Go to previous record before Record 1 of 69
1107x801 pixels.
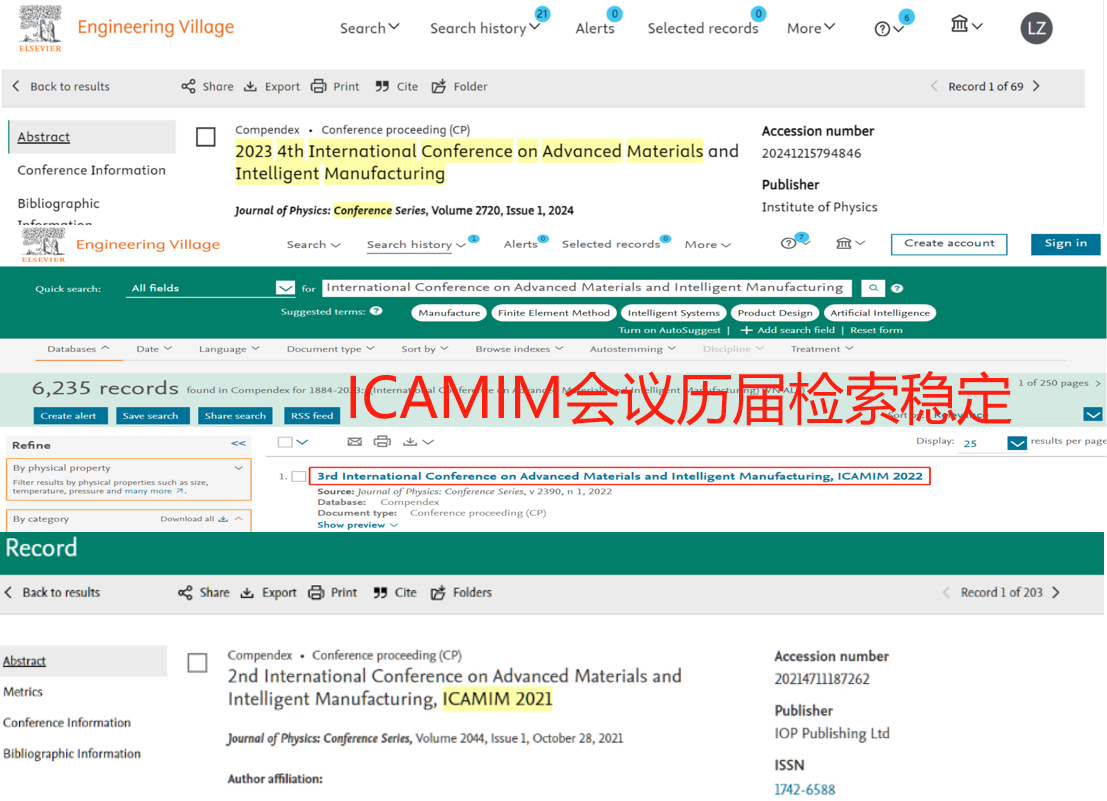coord(934,86)
